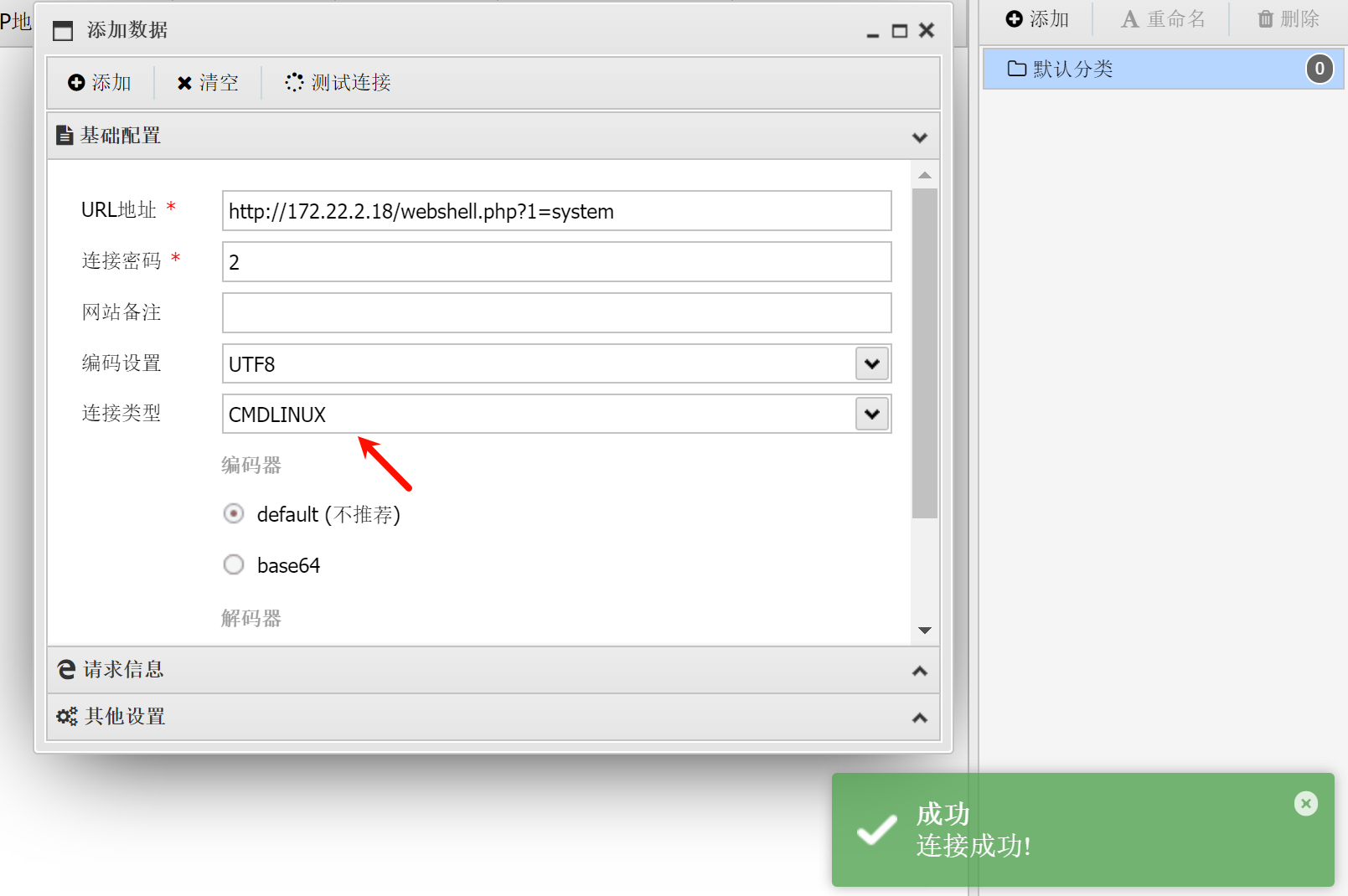Open the 连接类型 CMDLINUX dropdown
Viewport: 1348px width, 896px height.
click(872, 414)
